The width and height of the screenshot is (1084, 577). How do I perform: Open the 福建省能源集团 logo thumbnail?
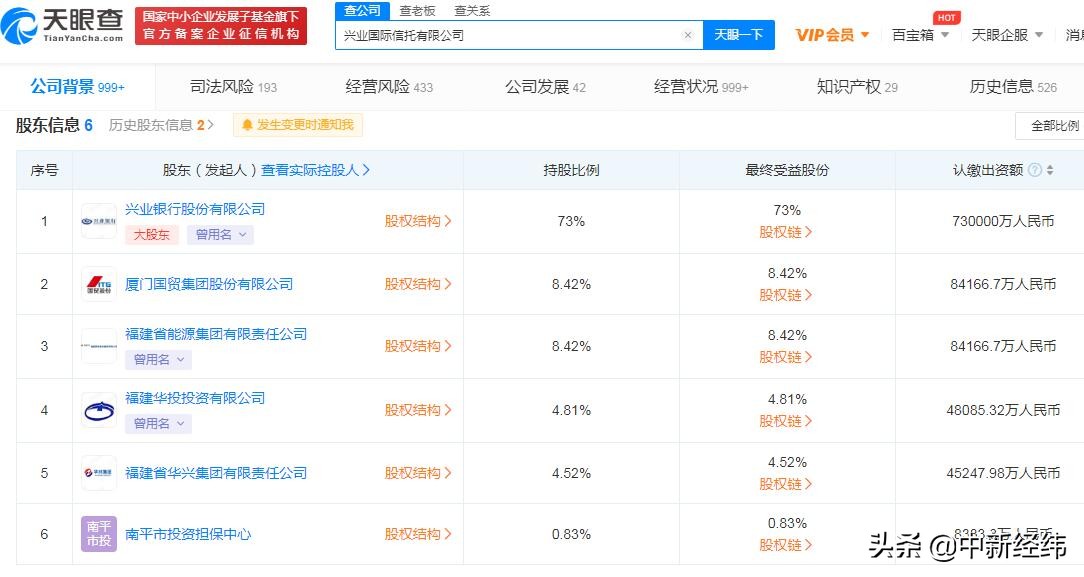[99, 346]
